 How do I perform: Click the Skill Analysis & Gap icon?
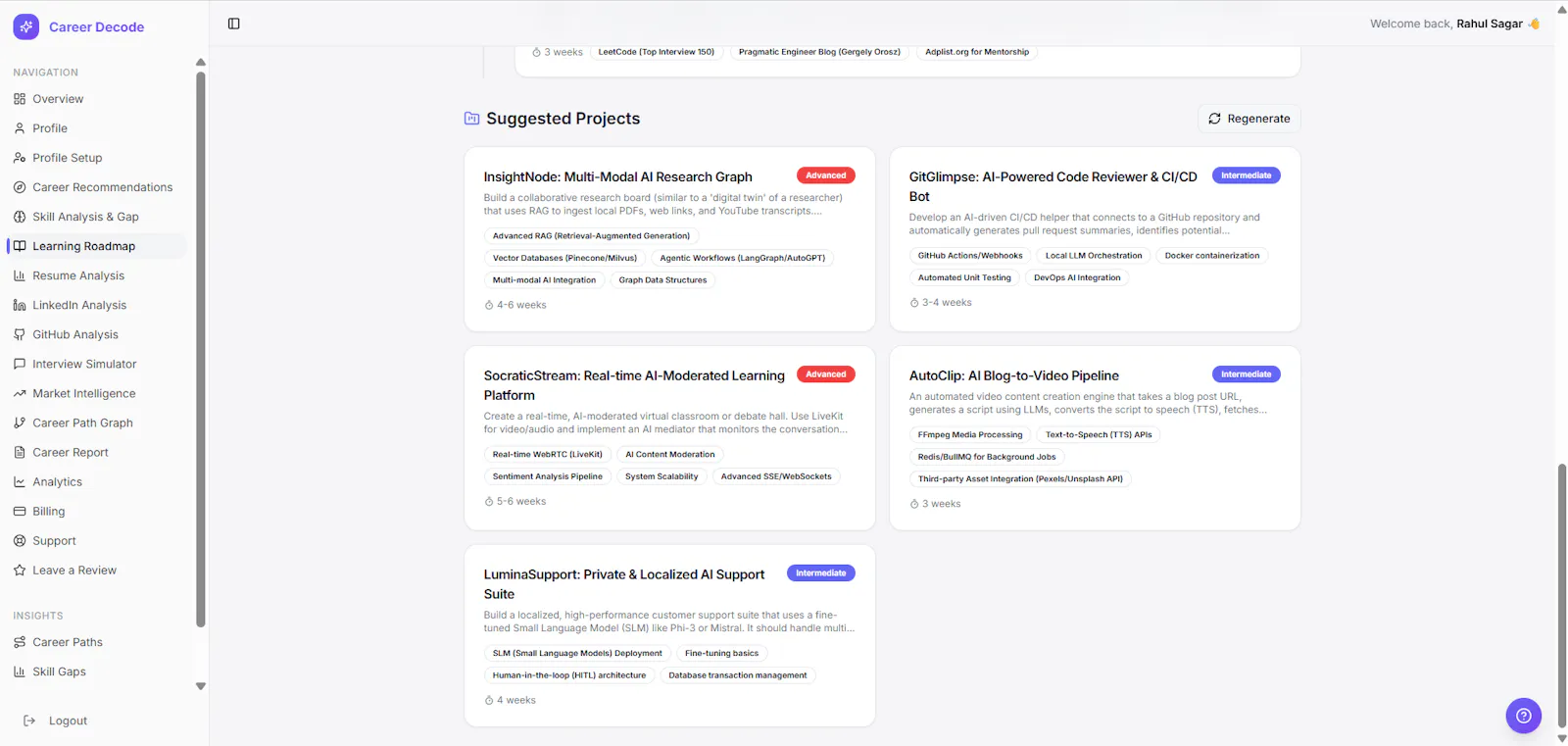[20, 217]
